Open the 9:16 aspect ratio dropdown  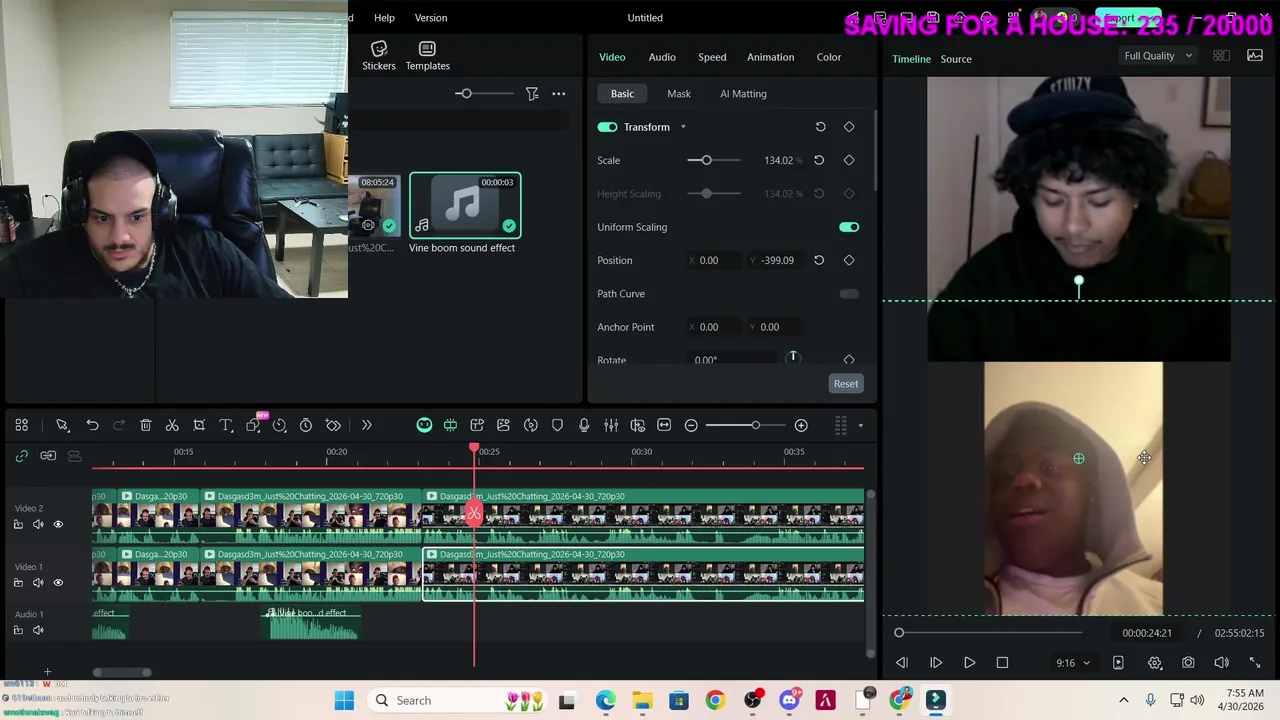(1073, 663)
